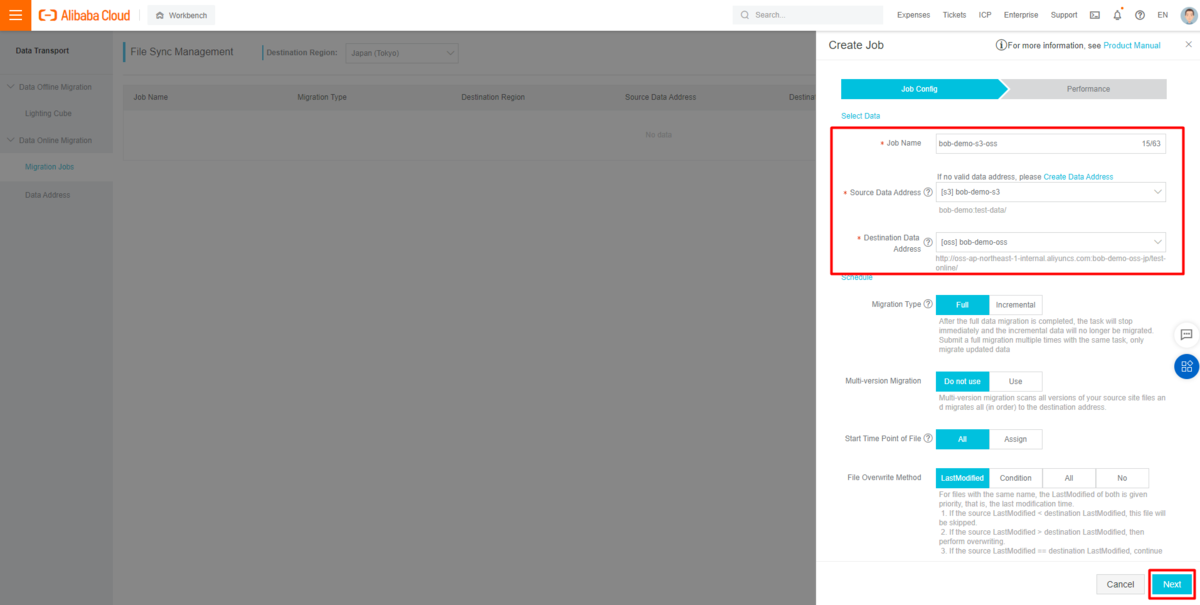The width and height of the screenshot is (1200, 605).
Task: Click the Migration Type column header
Action: [x=322, y=97]
